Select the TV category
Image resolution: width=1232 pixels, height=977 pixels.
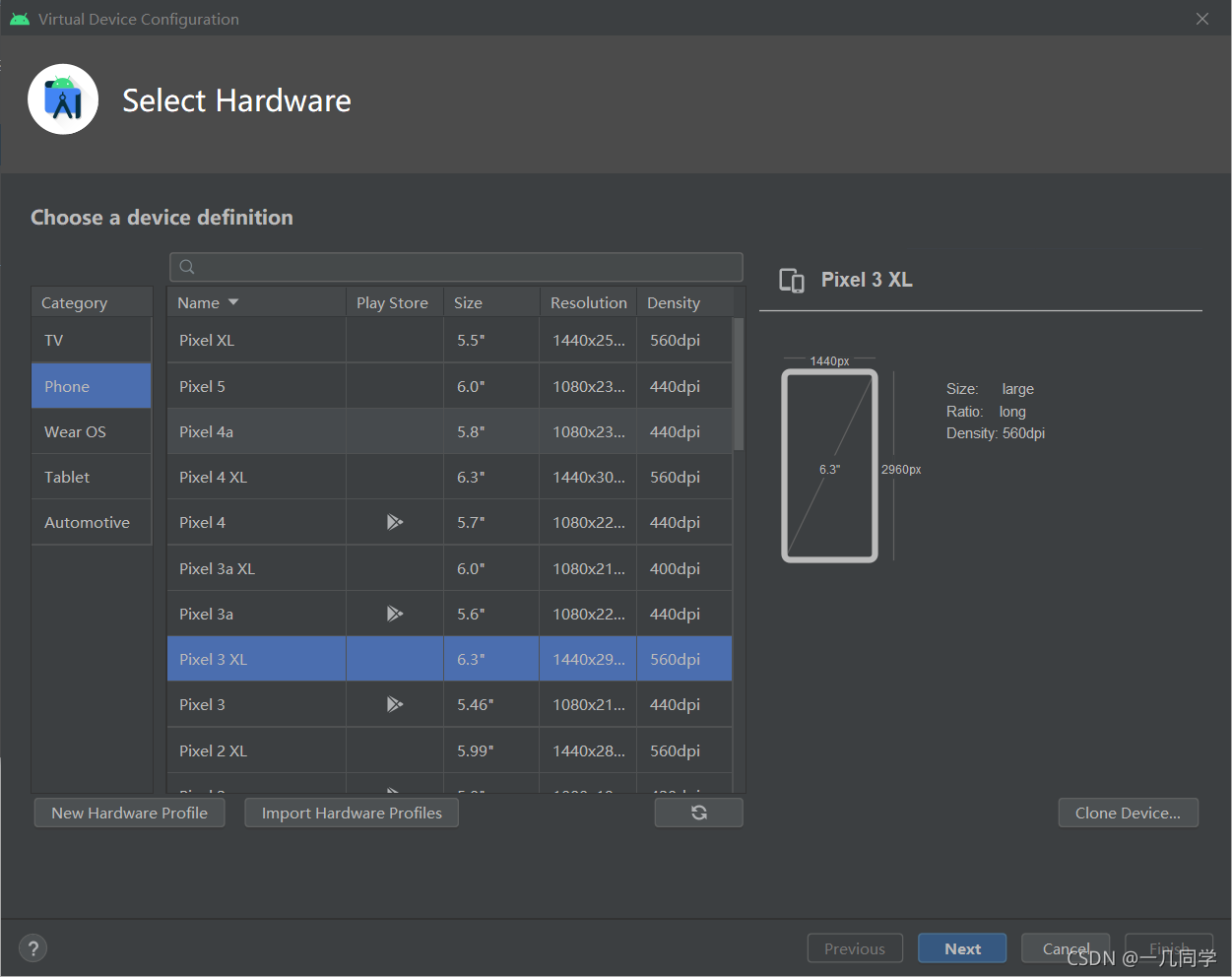(x=92, y=340)
